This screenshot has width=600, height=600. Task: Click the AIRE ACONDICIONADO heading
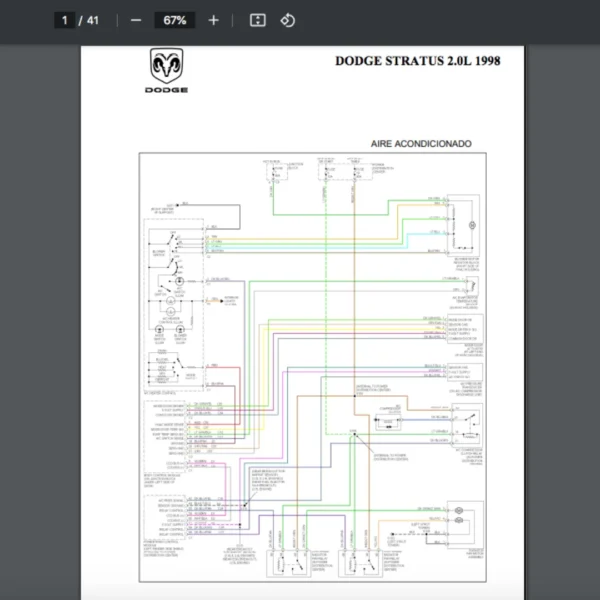(x=421, y=144)
